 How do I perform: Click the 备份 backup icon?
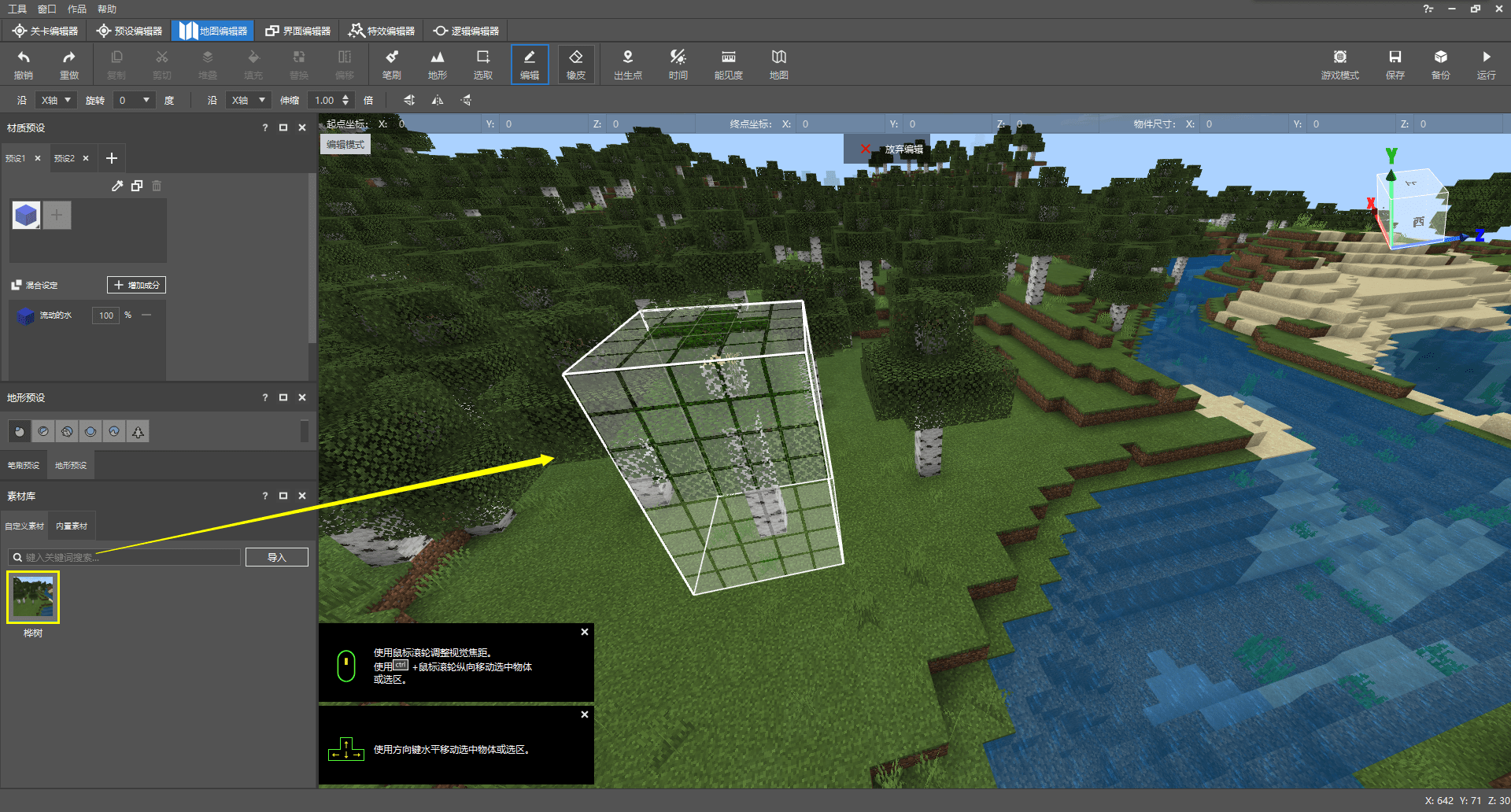pyautogui.click(x=1441, y=64)
